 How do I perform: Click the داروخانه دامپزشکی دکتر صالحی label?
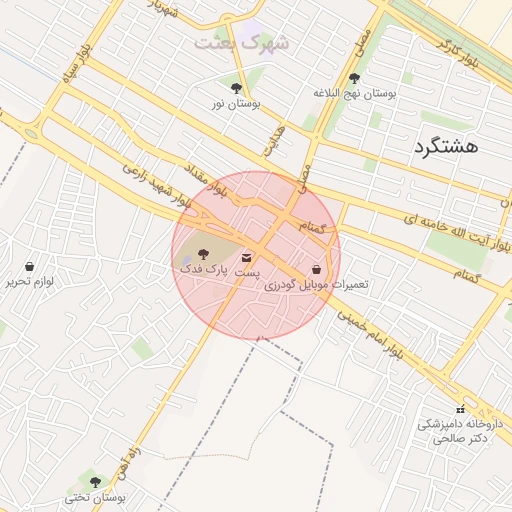point(460,431)
